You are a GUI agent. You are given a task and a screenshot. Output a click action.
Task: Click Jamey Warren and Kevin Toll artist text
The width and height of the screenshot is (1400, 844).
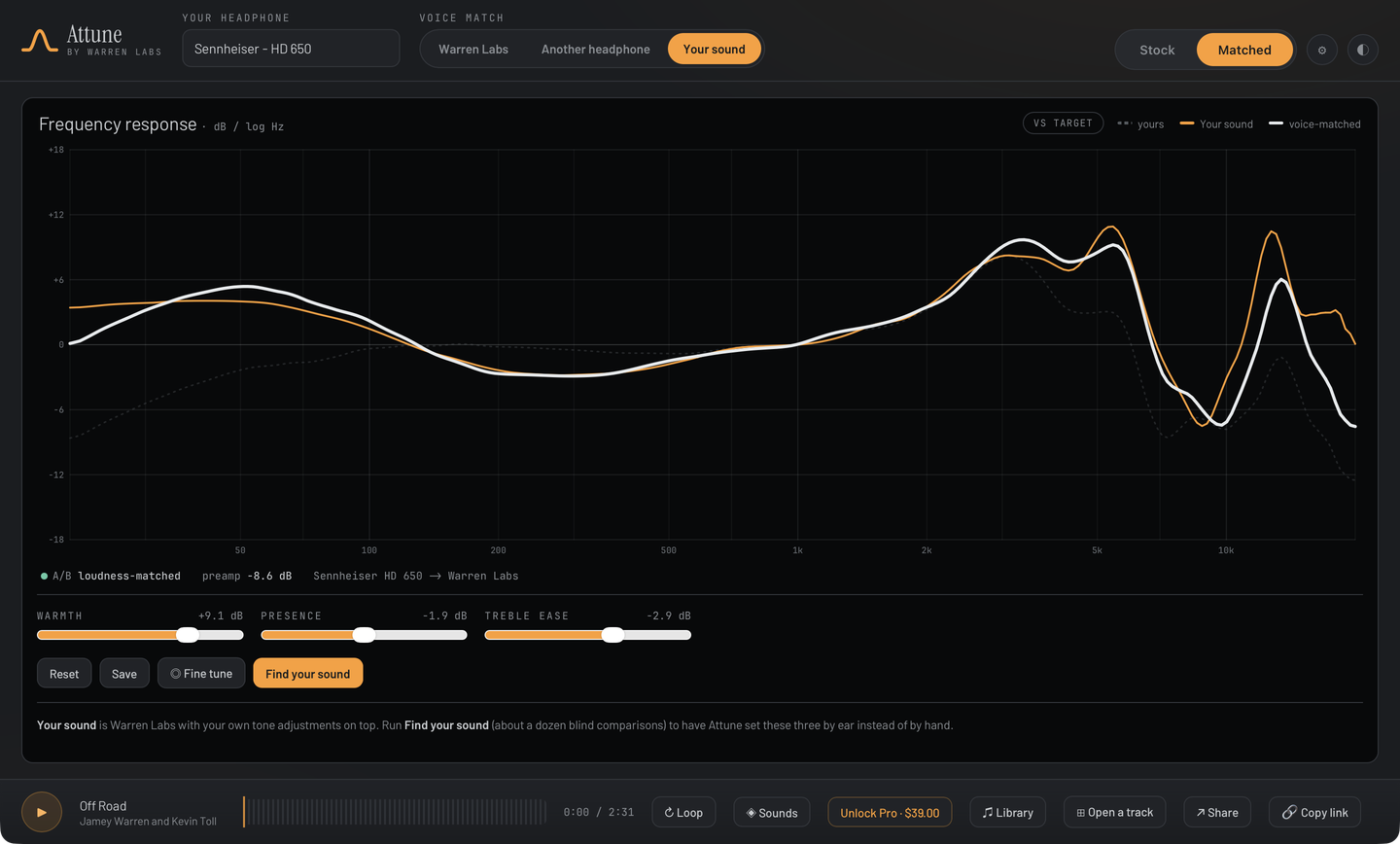pos(148,822)
